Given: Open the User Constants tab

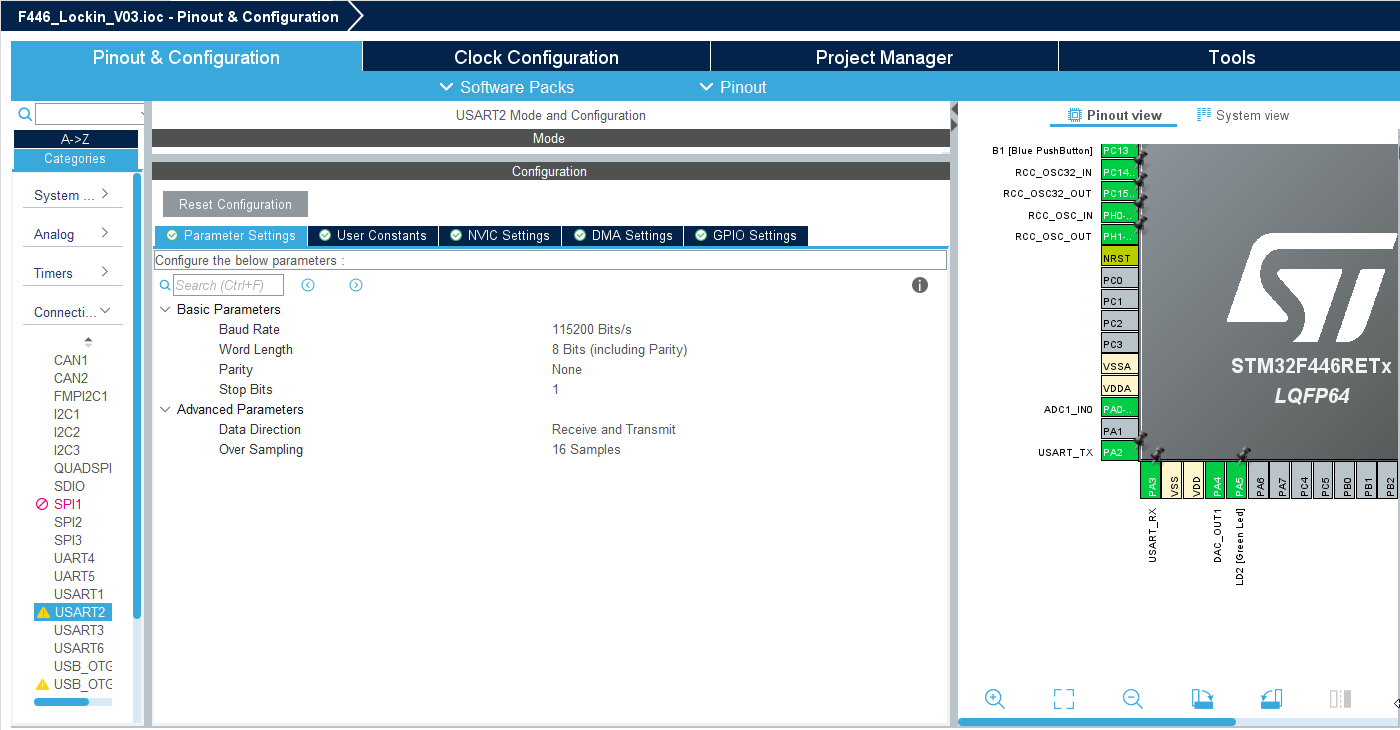Looking at the screenshot, I should (x=373, y=236).
